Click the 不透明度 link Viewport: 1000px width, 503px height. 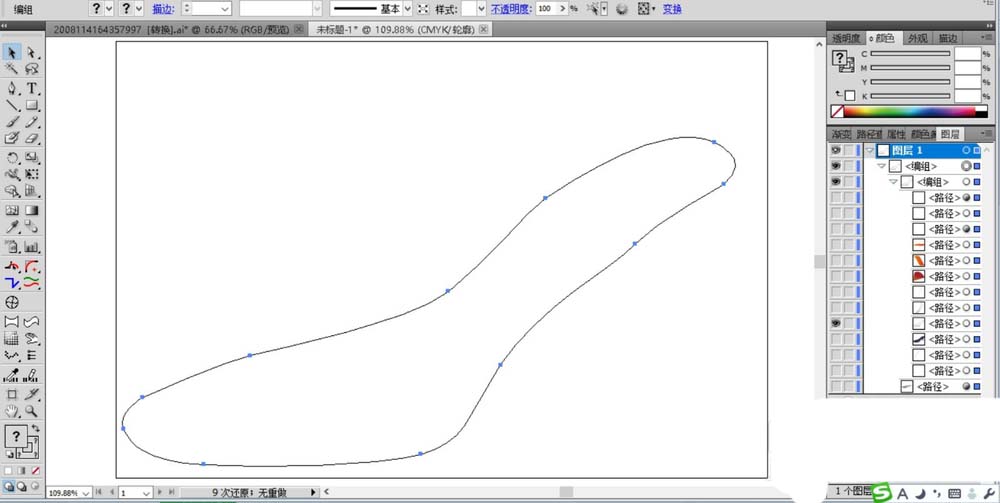pyautogui.click(x=510, y=9)
